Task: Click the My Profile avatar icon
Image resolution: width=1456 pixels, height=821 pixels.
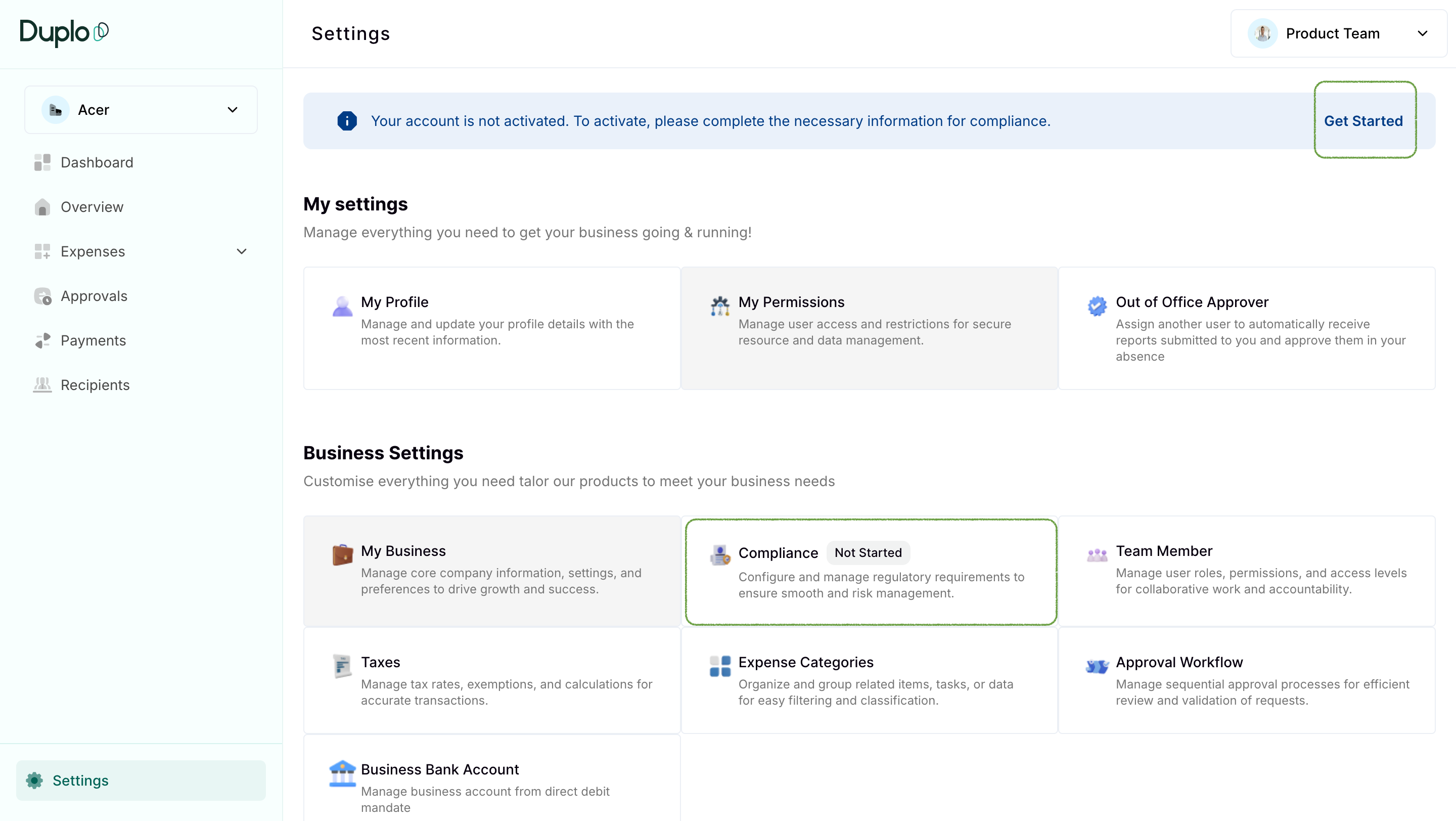Action: (342, 306)
